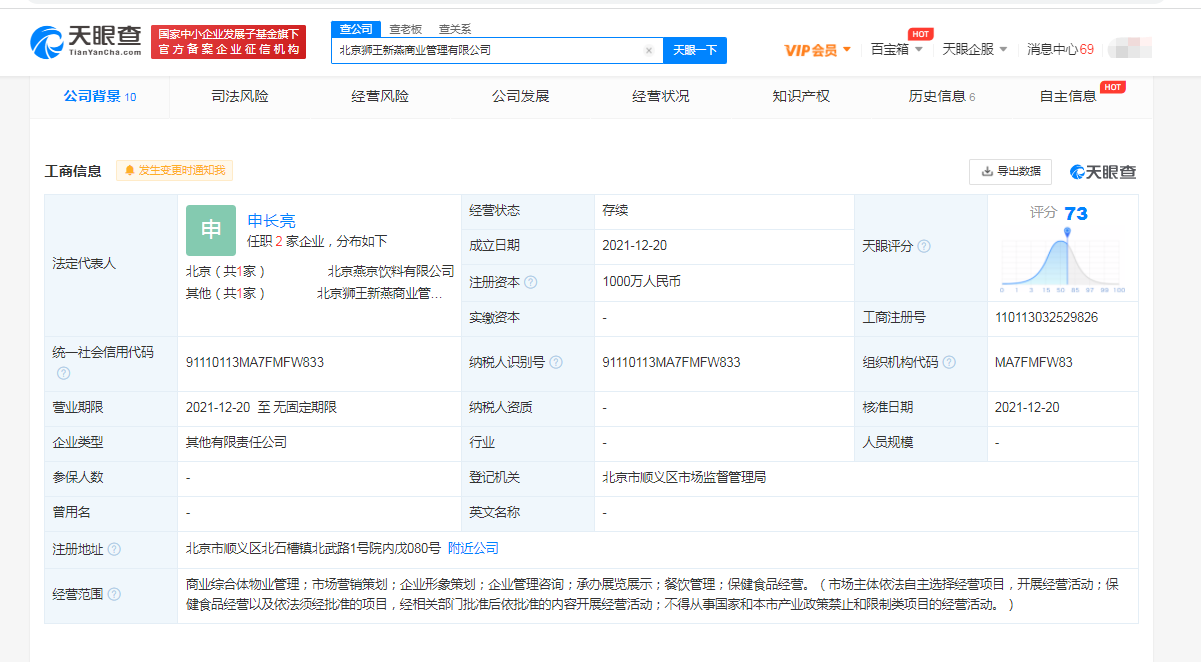This screenshot has height=662, width=1201.
Task: Click the score distribution chart
Action: pos(1062,259)
